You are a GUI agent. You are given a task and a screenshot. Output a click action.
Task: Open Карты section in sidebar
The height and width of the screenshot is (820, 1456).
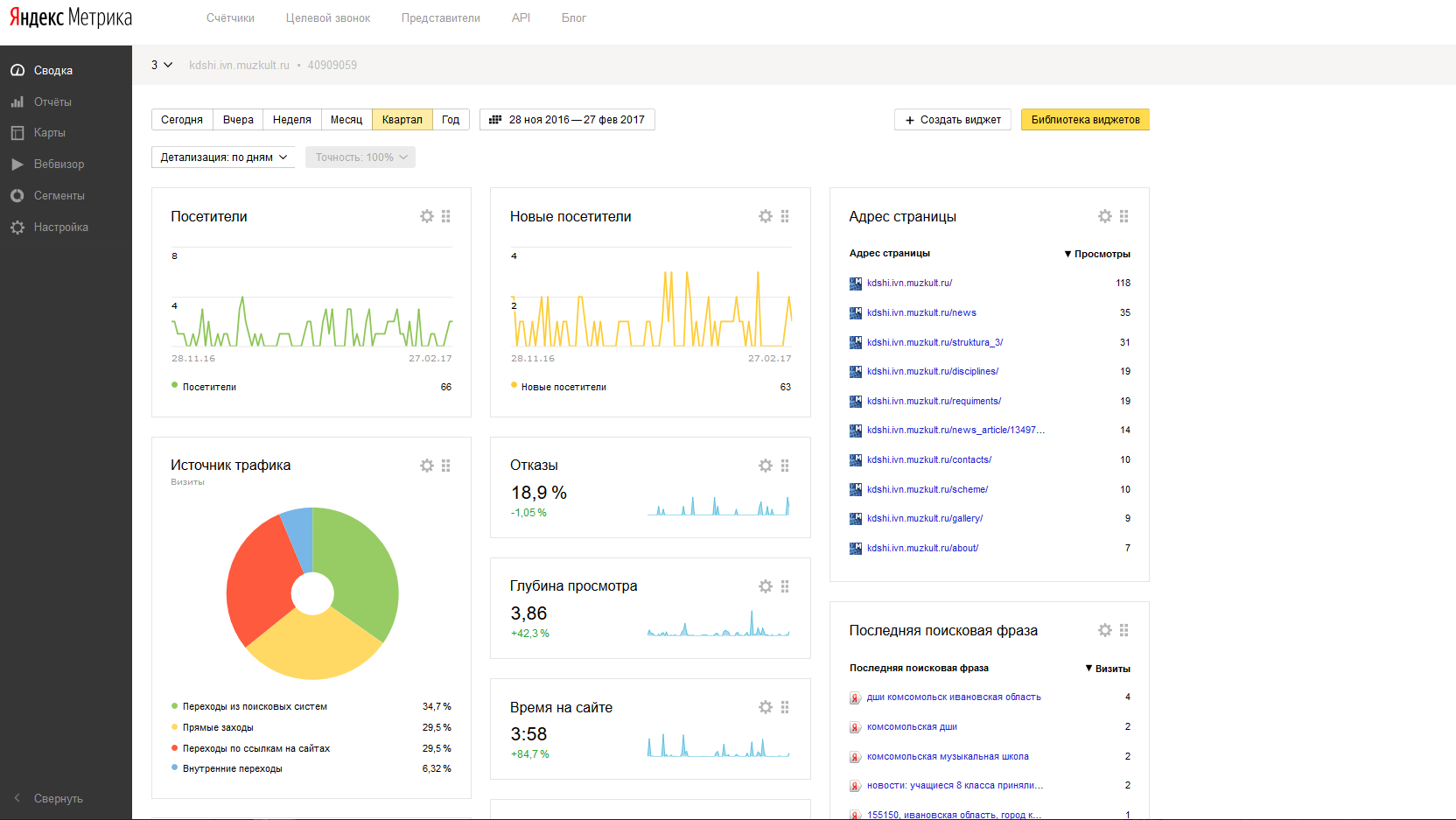(49, 133)
